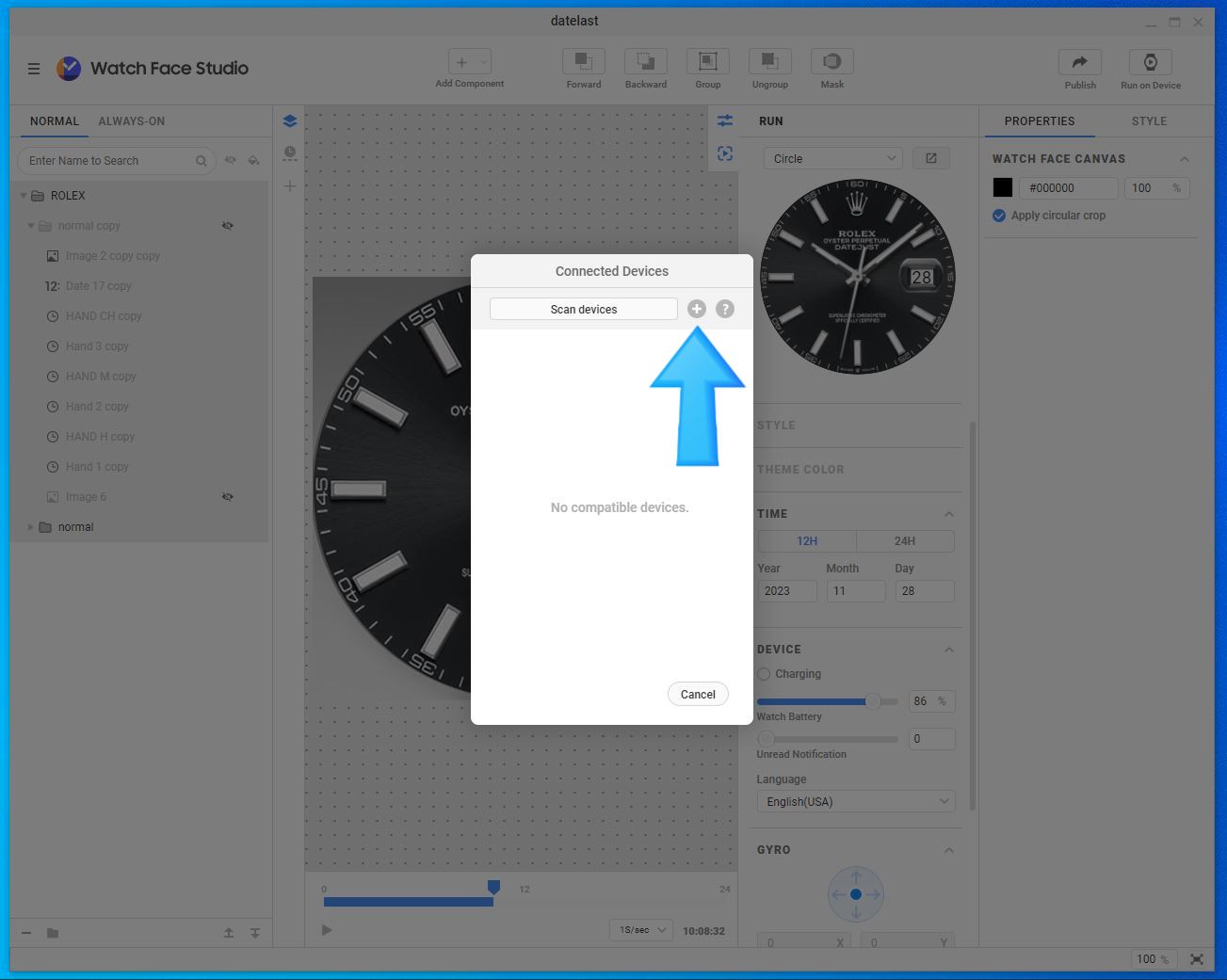Switch to the ALWAYS-ON tab
This screenshot has width=1227, height=980.
pyautogui.click(x=131, y=121)
